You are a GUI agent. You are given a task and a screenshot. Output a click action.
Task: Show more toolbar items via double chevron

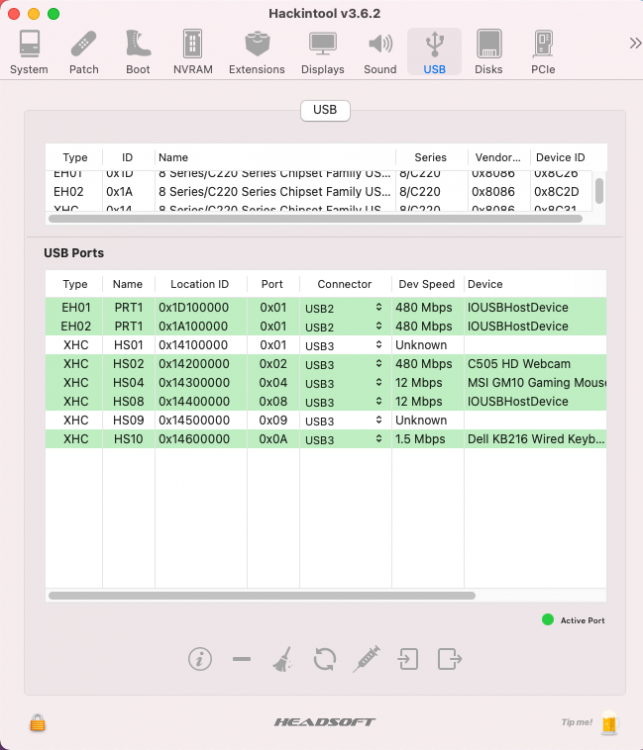pyautogui.click(x=635, y=44)
